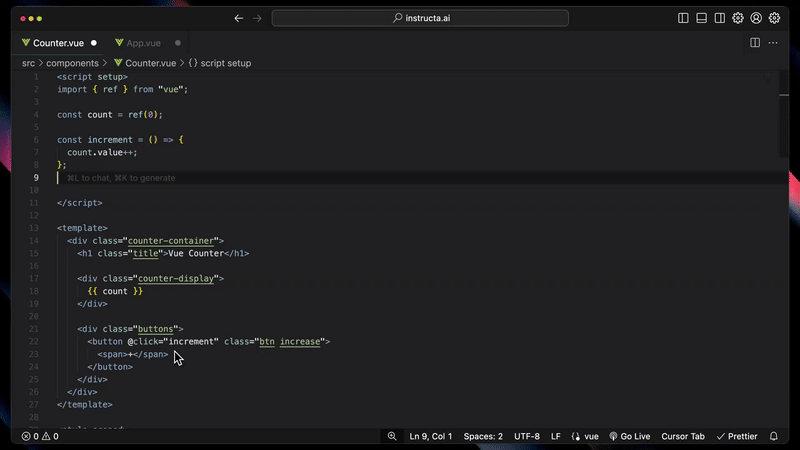Click the "increase" class name
This screenshot has width=800, height=450.
point(299,342)
